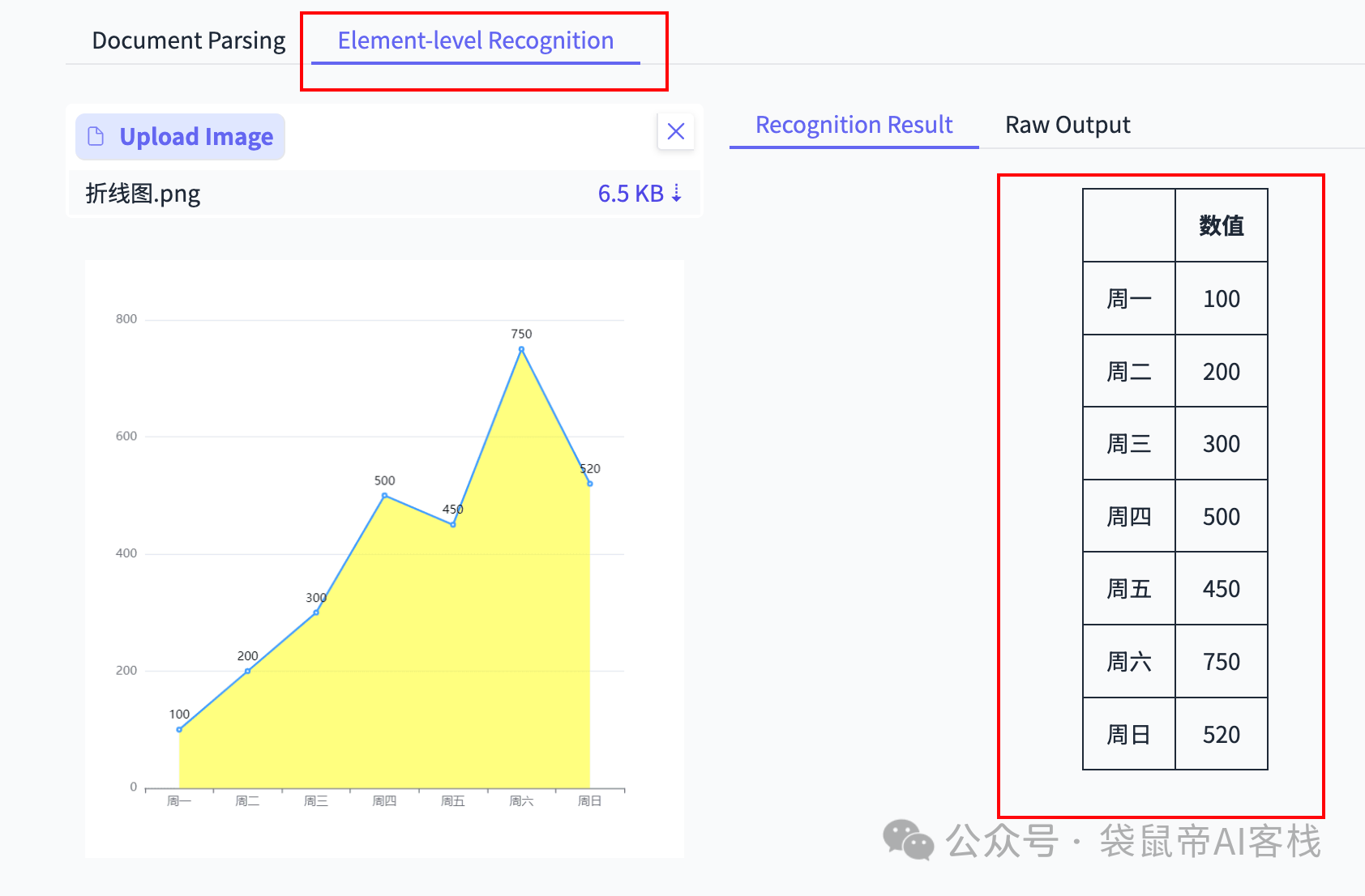Click the 500 data point marker on 周四

tap(384, 495)
